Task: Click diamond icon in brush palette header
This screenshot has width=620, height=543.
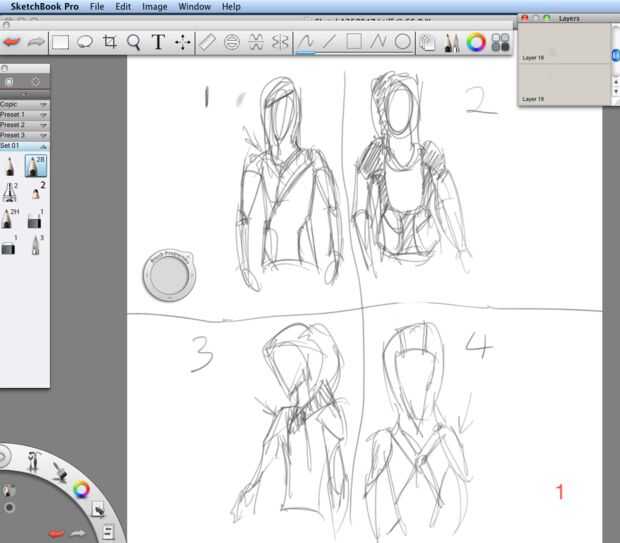Action: pyautogui.click(x=36, y=82)
